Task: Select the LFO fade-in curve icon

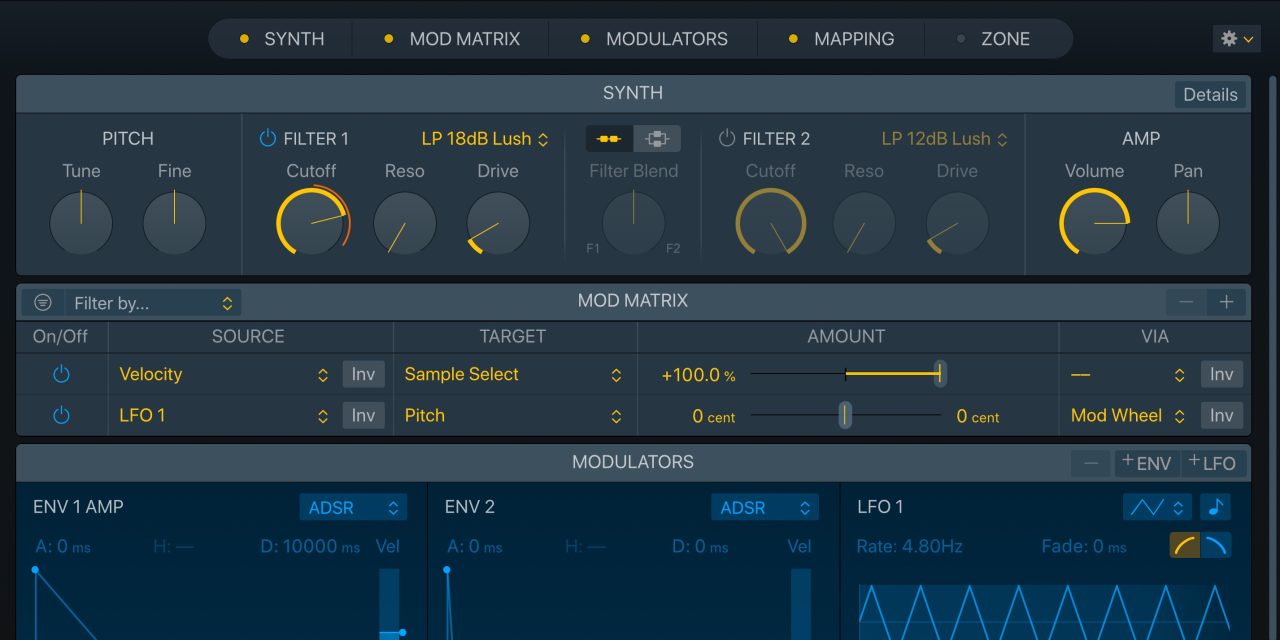Action: (x=1185, y=546)
